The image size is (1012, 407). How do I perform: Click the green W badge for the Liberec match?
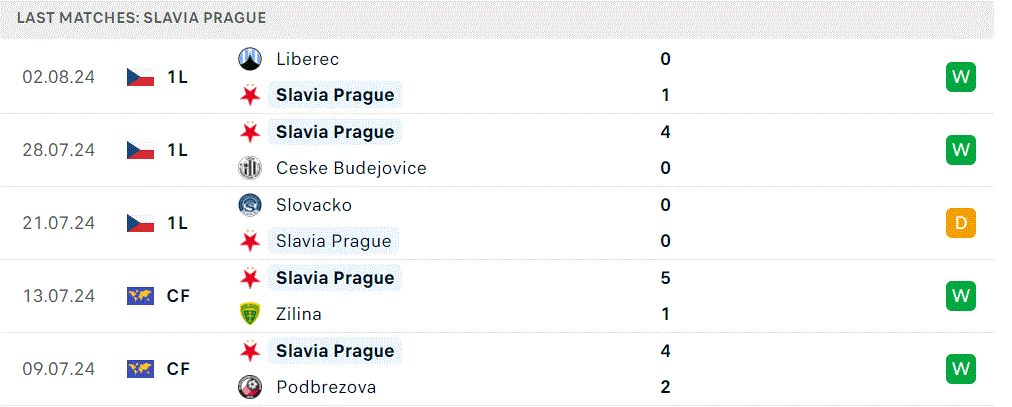coord(961,77)
